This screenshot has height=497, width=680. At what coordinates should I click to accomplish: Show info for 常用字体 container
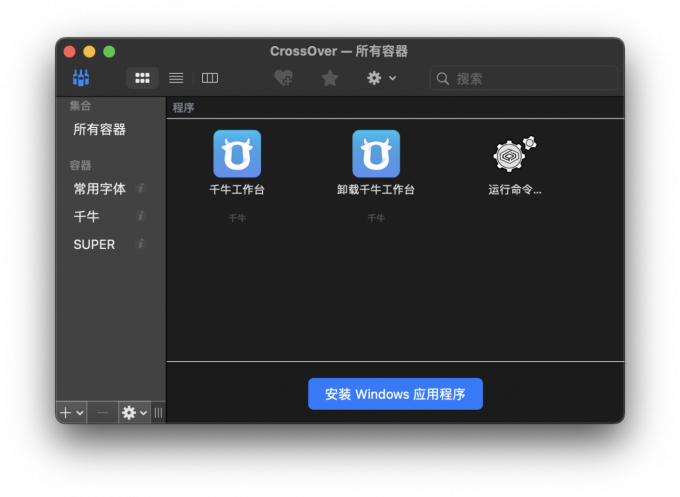(x=141, y=188)
